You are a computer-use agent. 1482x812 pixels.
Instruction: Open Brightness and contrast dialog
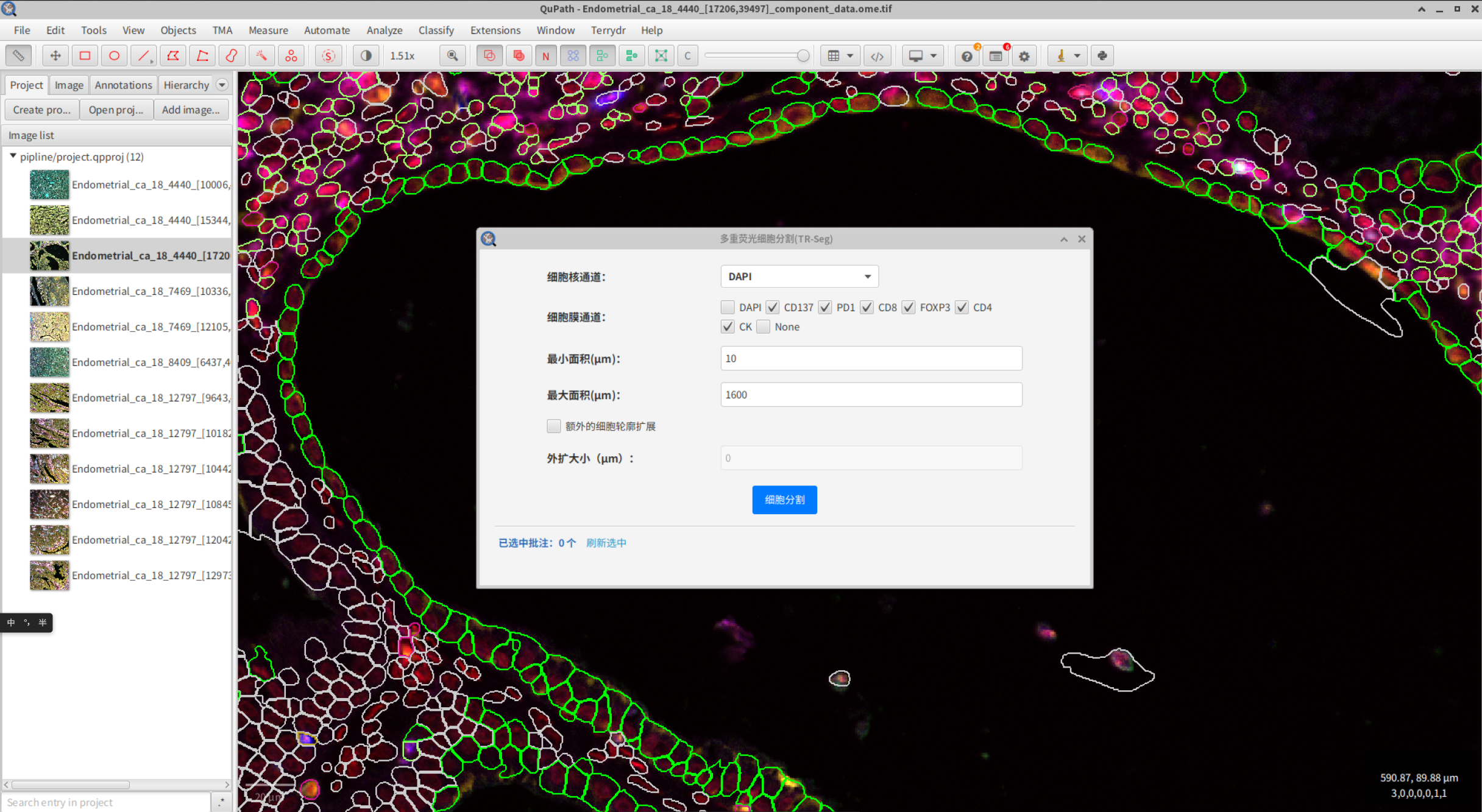coord(366,56)
